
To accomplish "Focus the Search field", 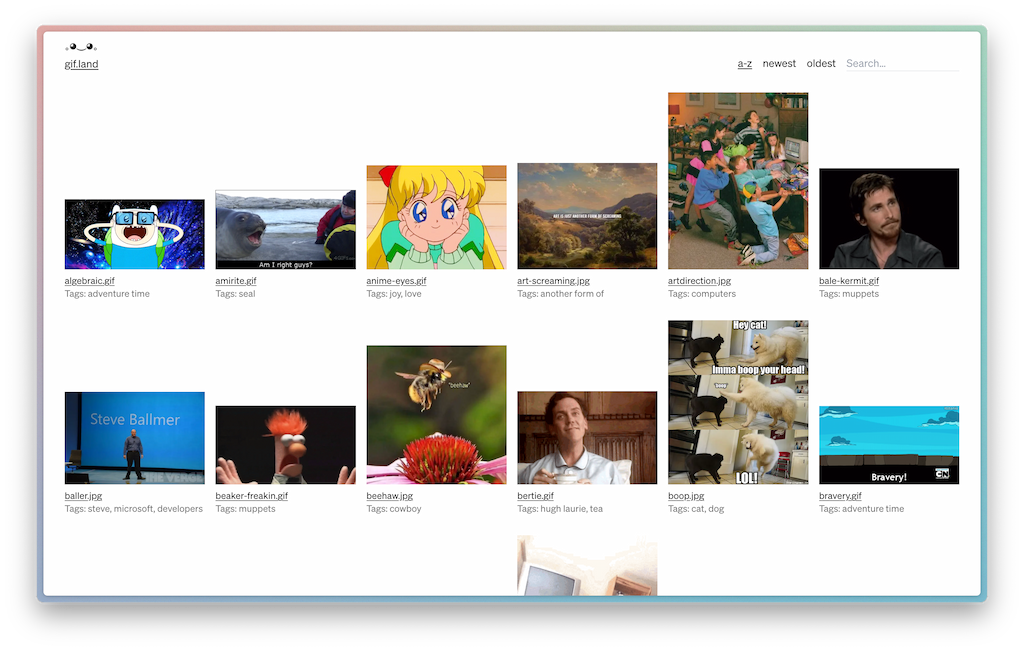I will click(x=903, y=63).
